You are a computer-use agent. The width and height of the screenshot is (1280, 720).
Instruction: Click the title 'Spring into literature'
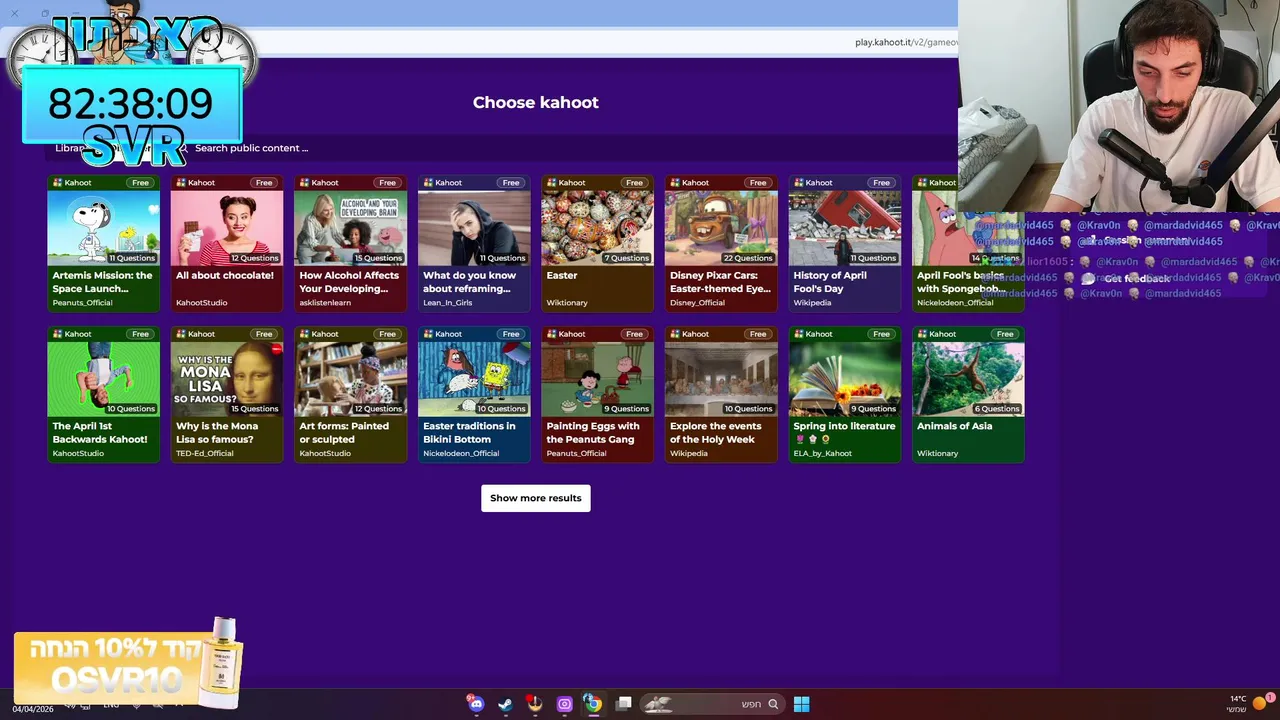[844, 426]
